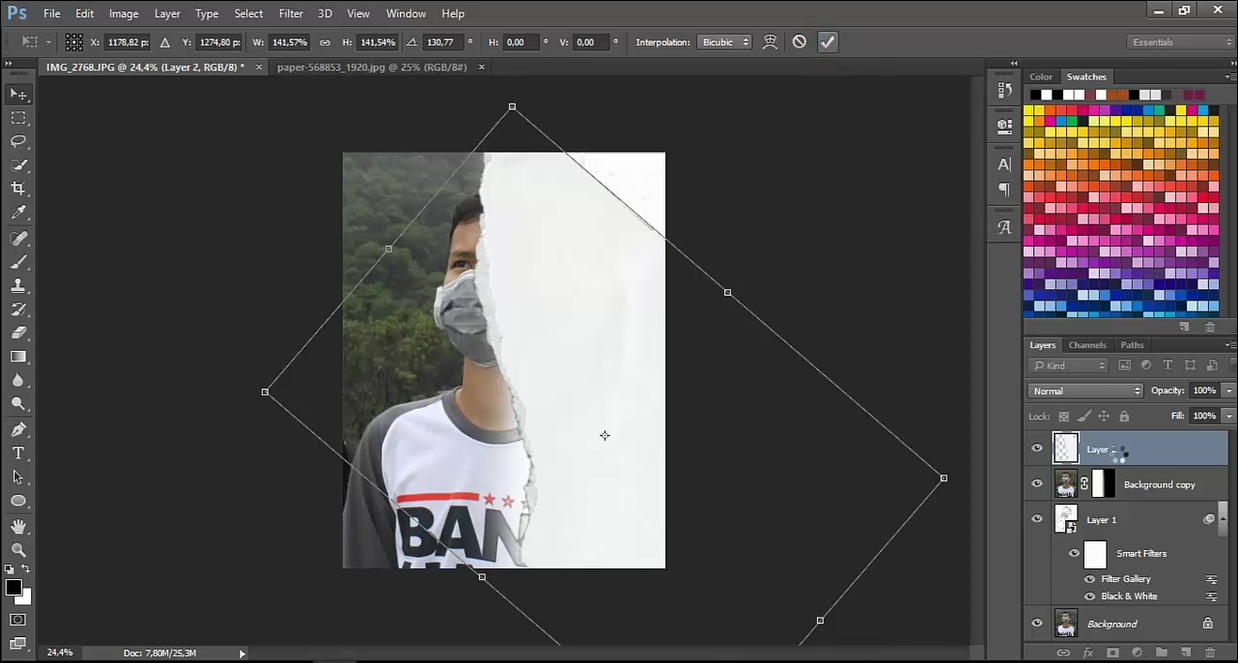
Task: Open the File menu
Action: 52,14
